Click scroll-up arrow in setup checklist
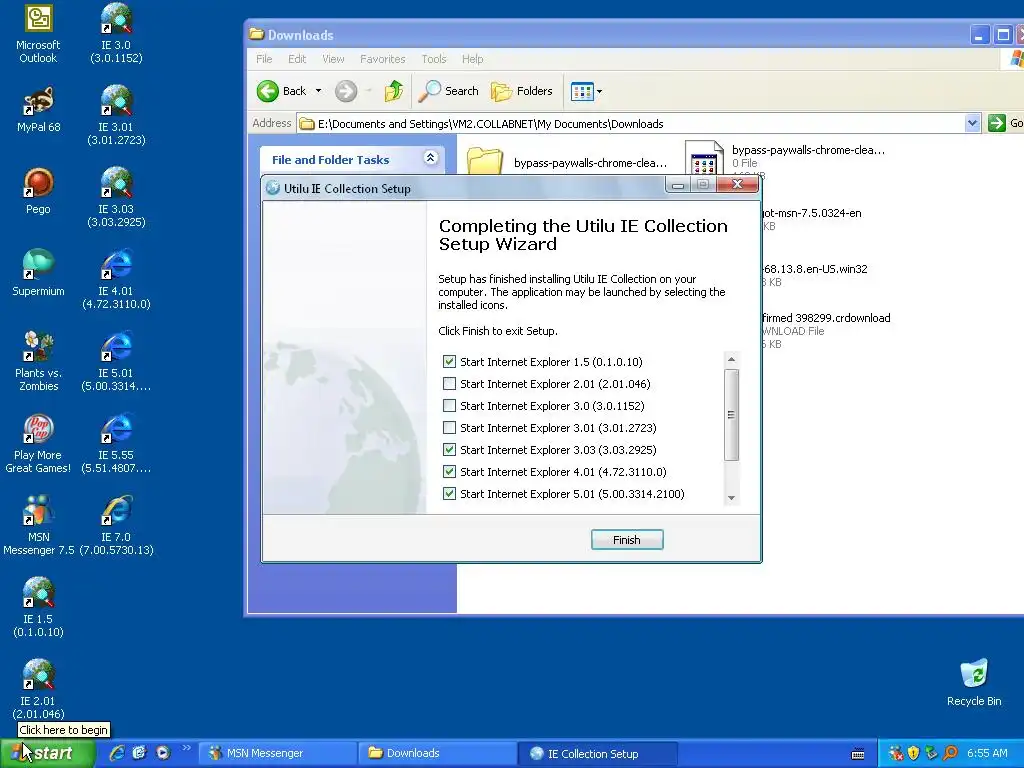The image size is (1024, 768). 731,359
